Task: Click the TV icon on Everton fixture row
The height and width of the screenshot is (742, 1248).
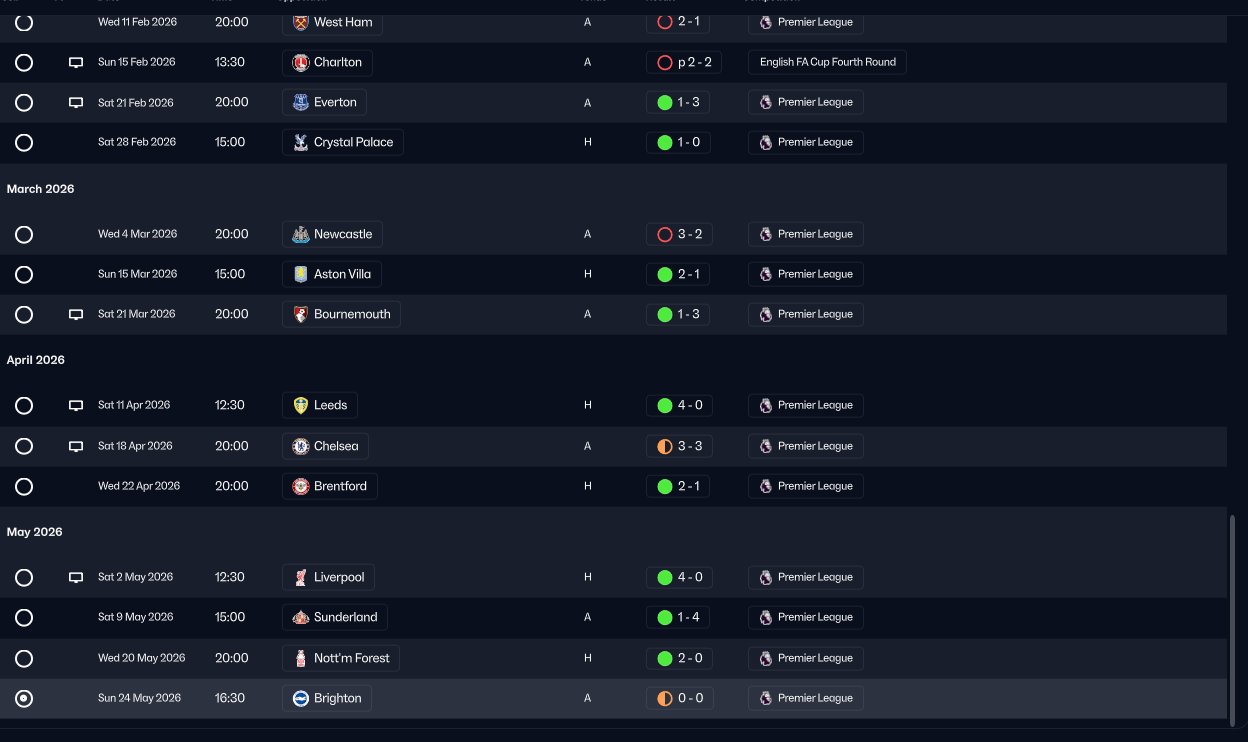Action: coord(76,102)
